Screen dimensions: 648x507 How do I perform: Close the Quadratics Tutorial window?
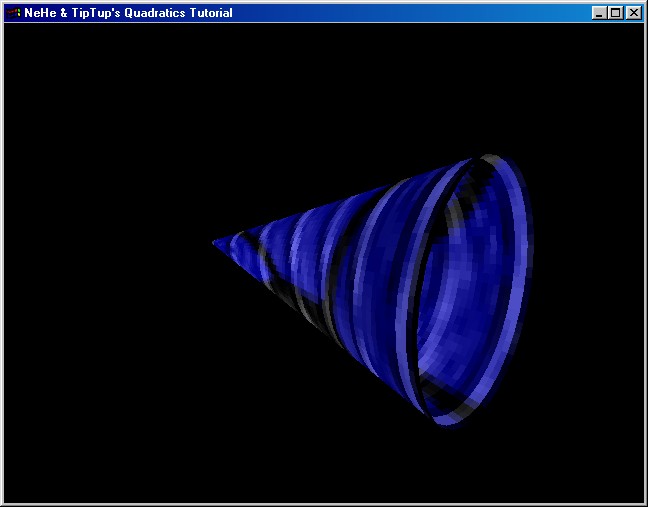[633, 13]
